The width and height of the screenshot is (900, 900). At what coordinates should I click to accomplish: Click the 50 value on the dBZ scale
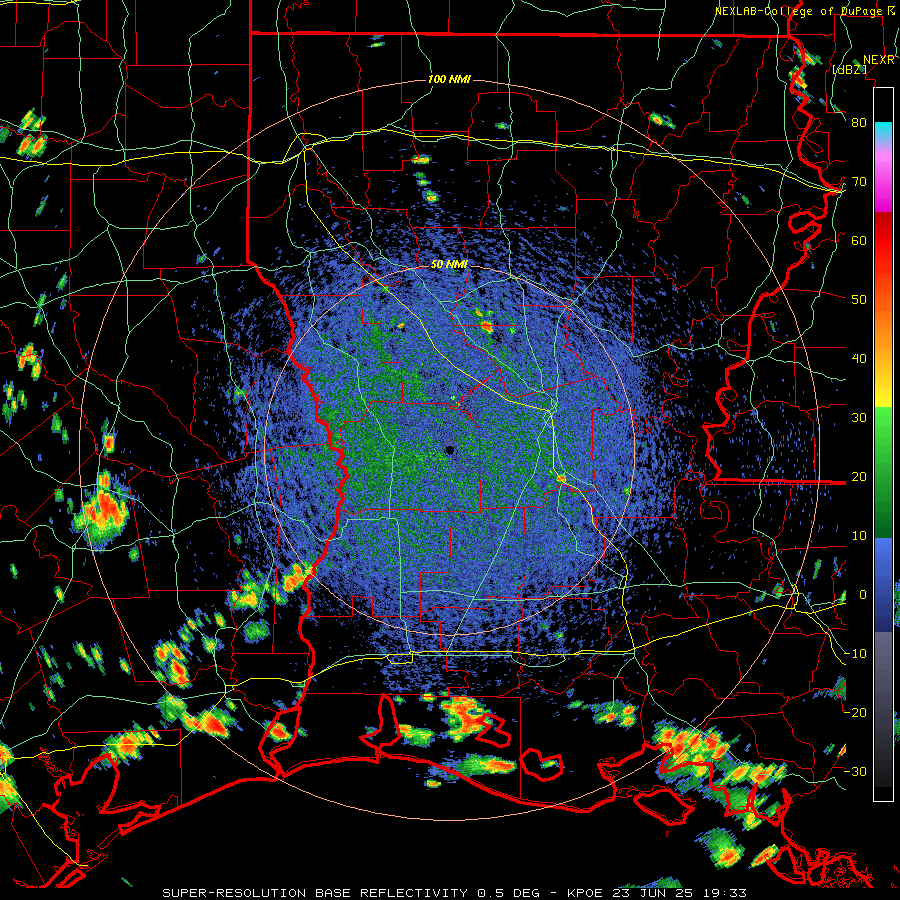click(859, 300)
